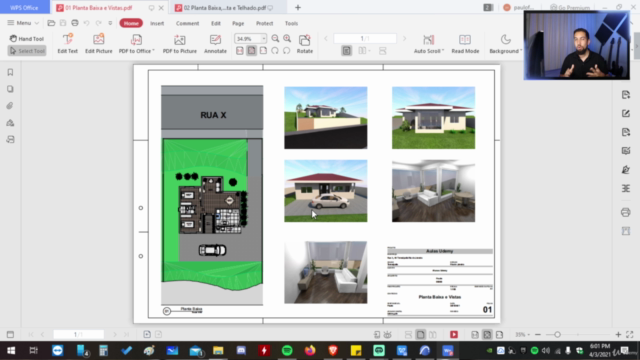
Task: Undo the last action
Action: [x=87, y=23]
